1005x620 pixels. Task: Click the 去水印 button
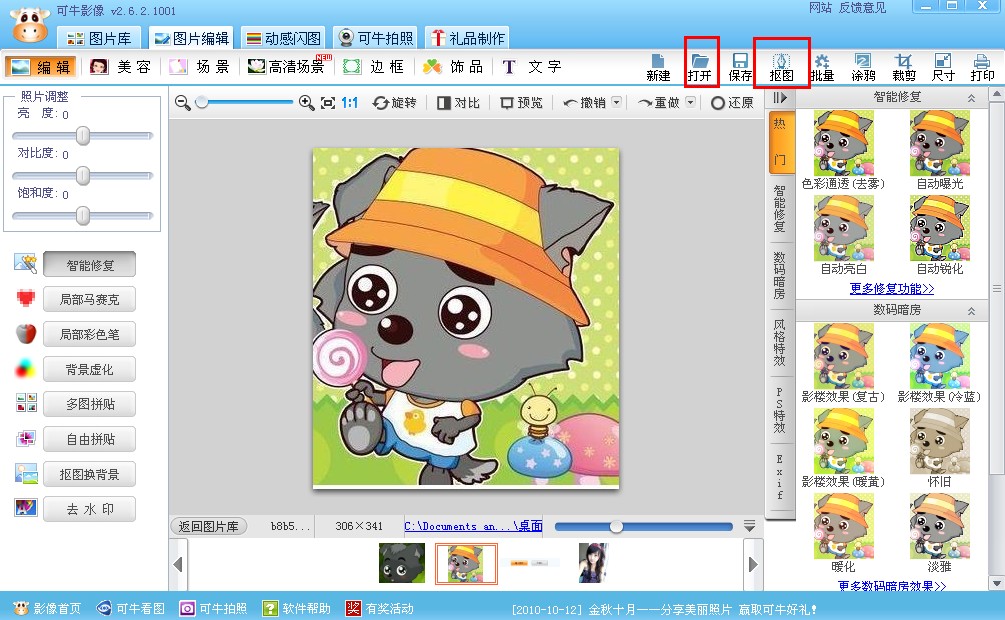click(90, 509)
